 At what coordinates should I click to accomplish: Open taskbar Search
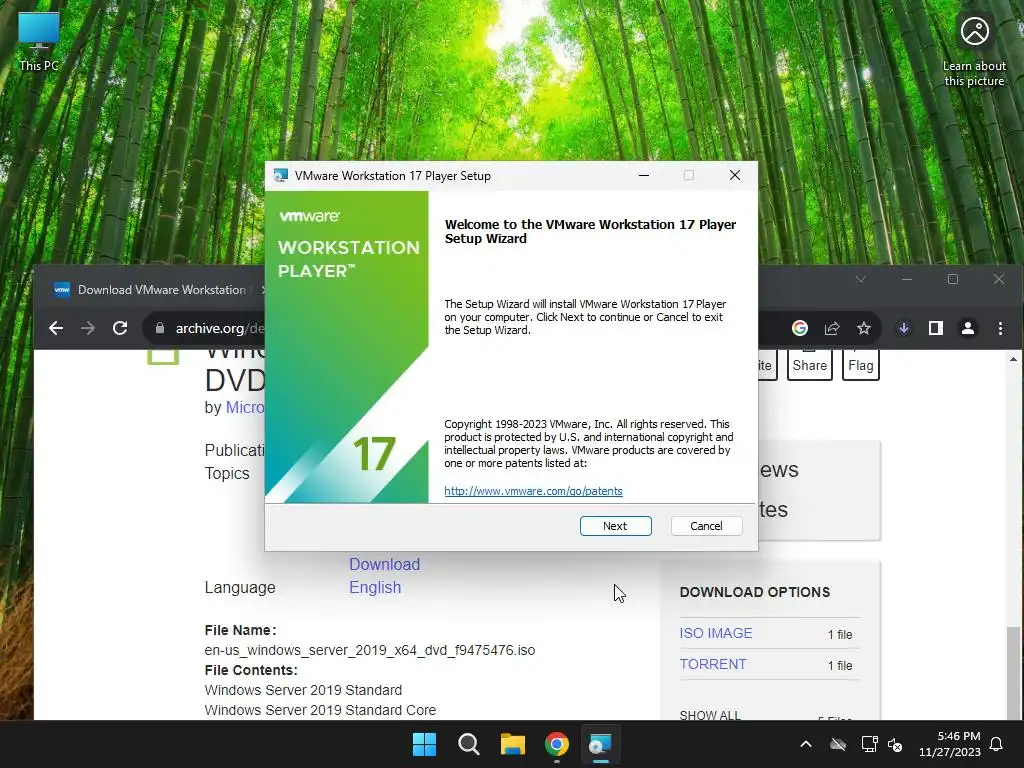click(469, 744)
